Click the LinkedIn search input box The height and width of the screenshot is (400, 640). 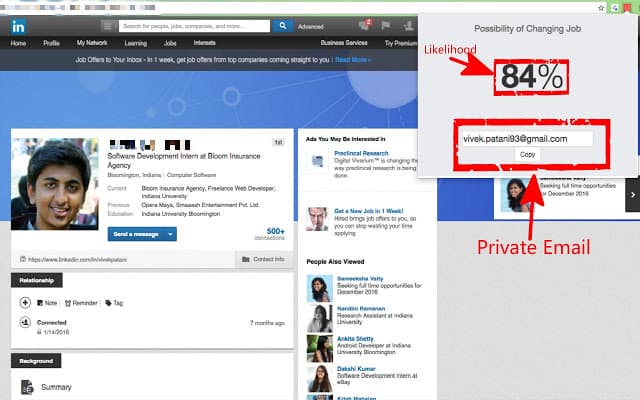[x=194, y=26]
